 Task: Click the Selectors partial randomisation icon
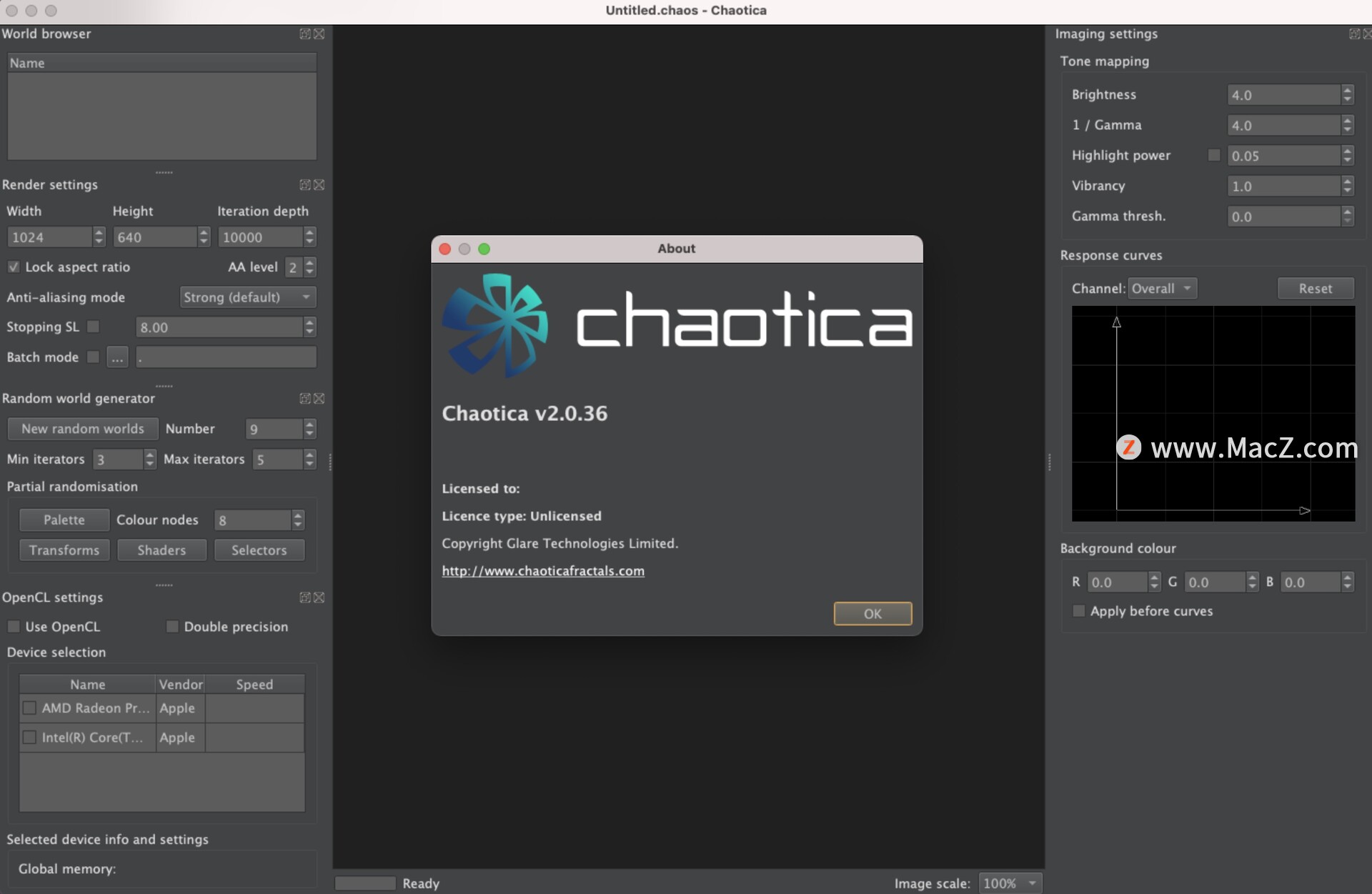257,549
